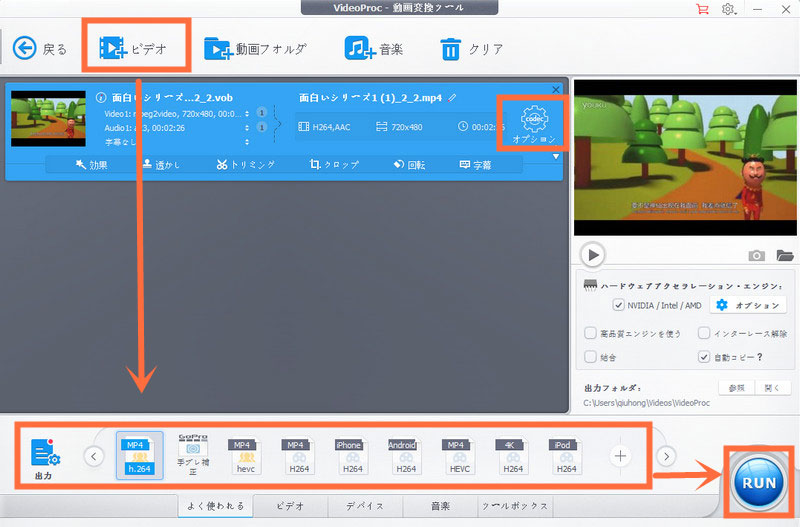Expand the video item toolbar arrow
The height and width of the screenshot is (527, 800).
[x=556, y=157]
